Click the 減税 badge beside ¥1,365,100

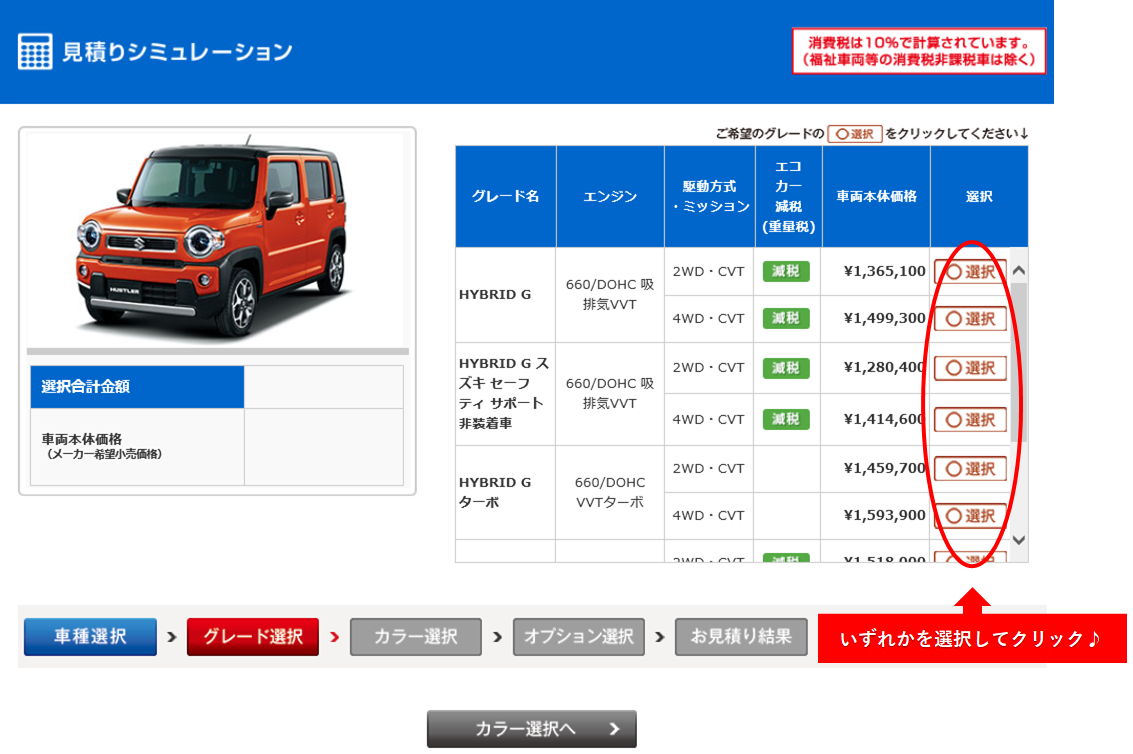(786, 272)
